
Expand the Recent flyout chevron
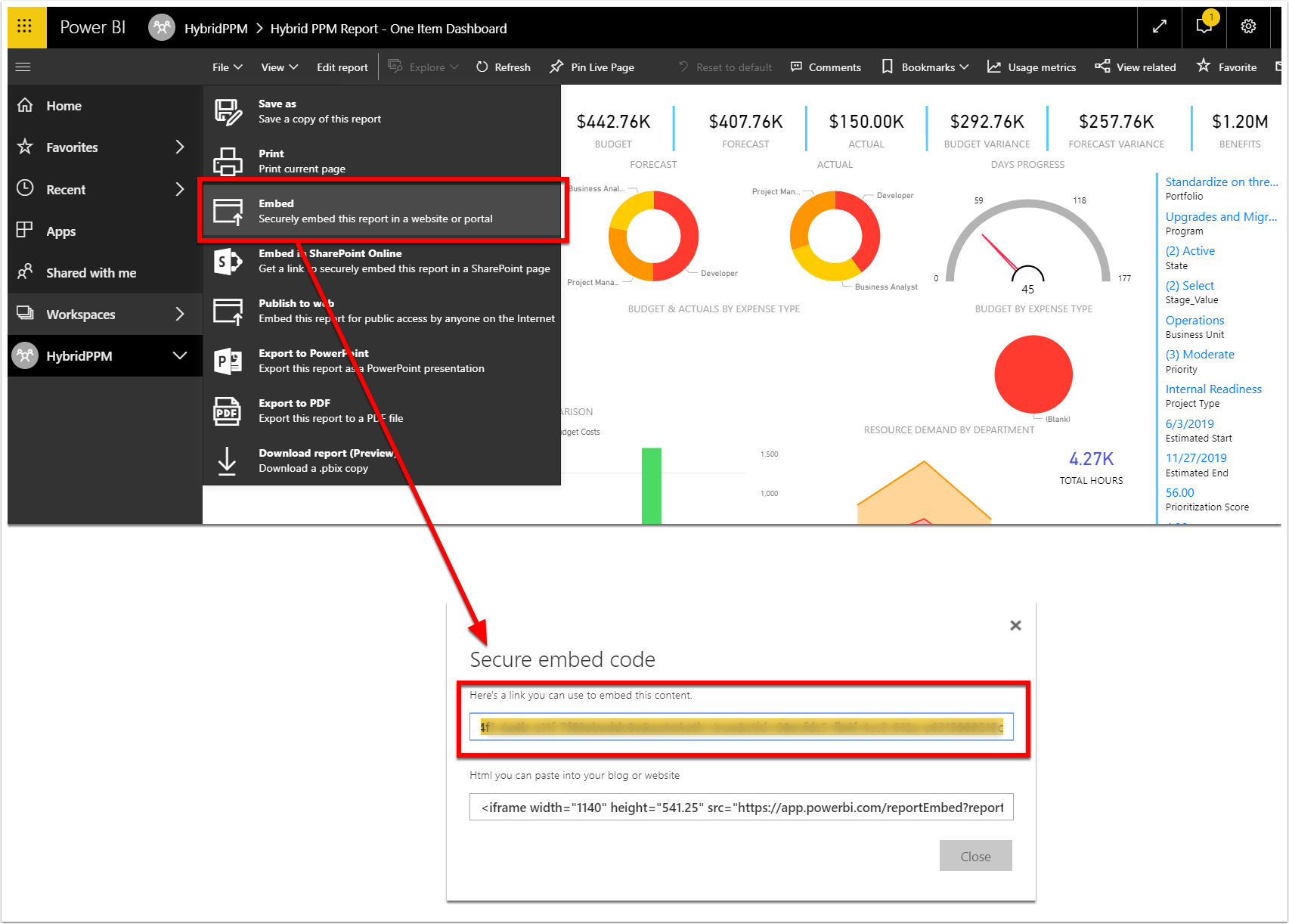point(180,188)
